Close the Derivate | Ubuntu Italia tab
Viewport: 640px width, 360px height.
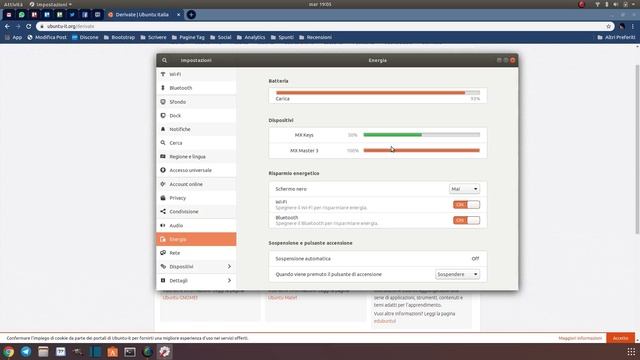coord(178,15)
